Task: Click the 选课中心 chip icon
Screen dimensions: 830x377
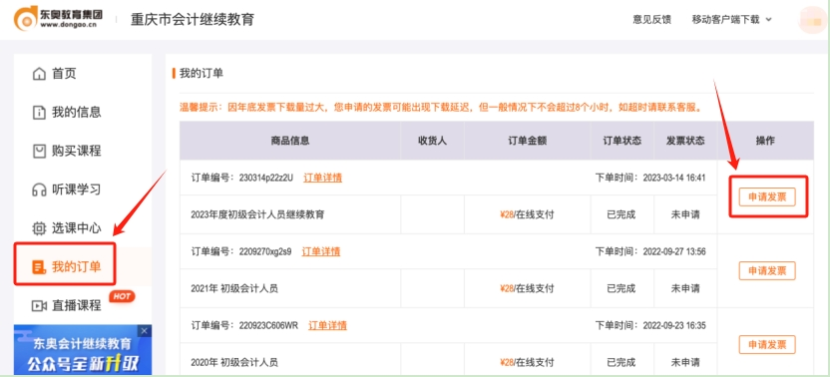Action: [x=39, y=228]
